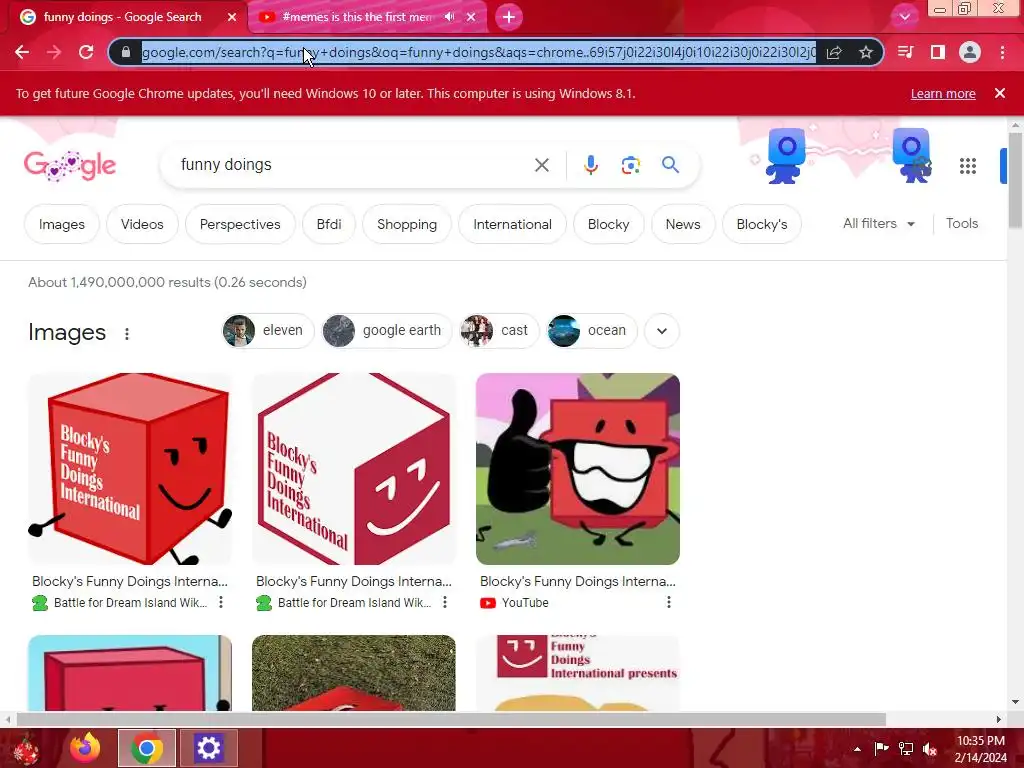Screen dimensions: 1024x768
Task: Open the network tray icon
Action: coord(906,749)
